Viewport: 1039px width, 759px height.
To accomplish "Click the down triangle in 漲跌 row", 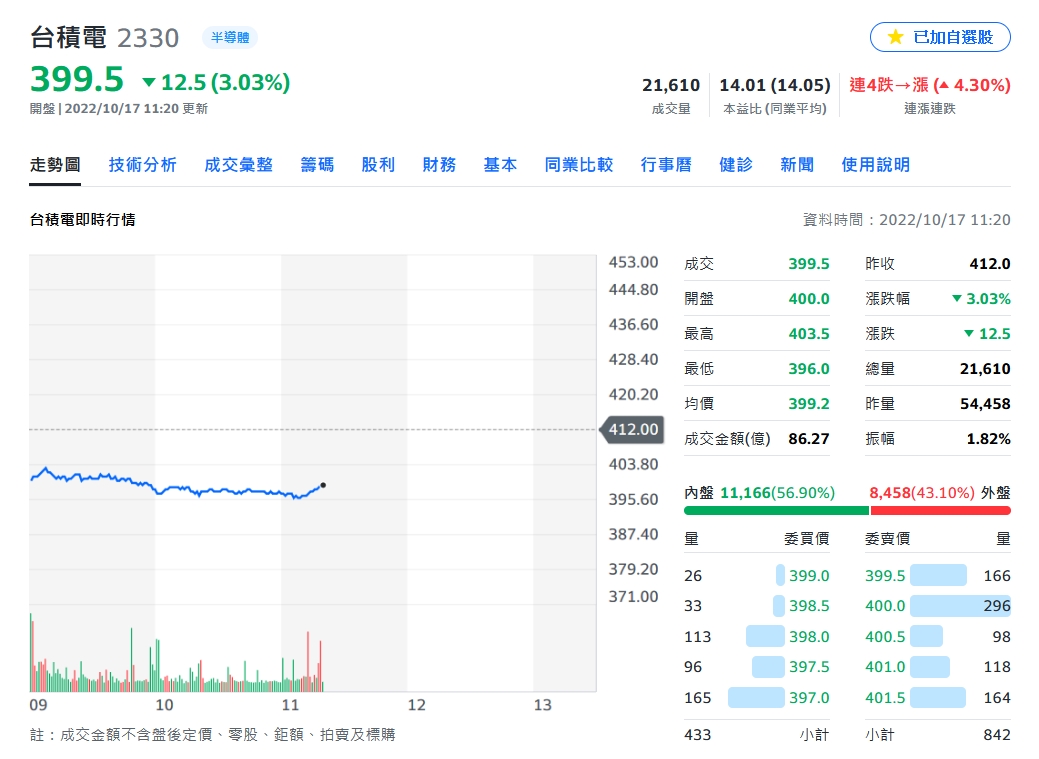I will (969, 333).
